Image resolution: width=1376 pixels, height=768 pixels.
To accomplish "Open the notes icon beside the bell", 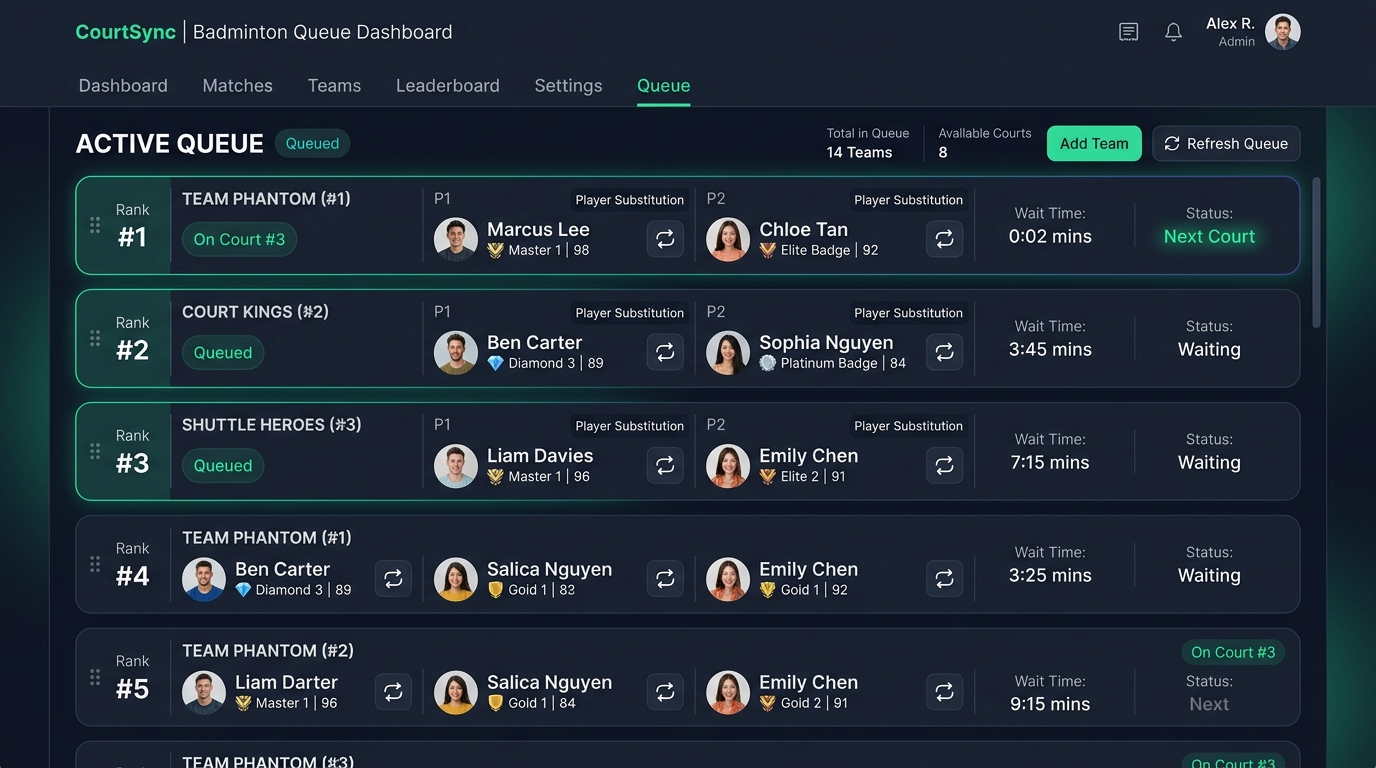I will [x=1129, y=32].
